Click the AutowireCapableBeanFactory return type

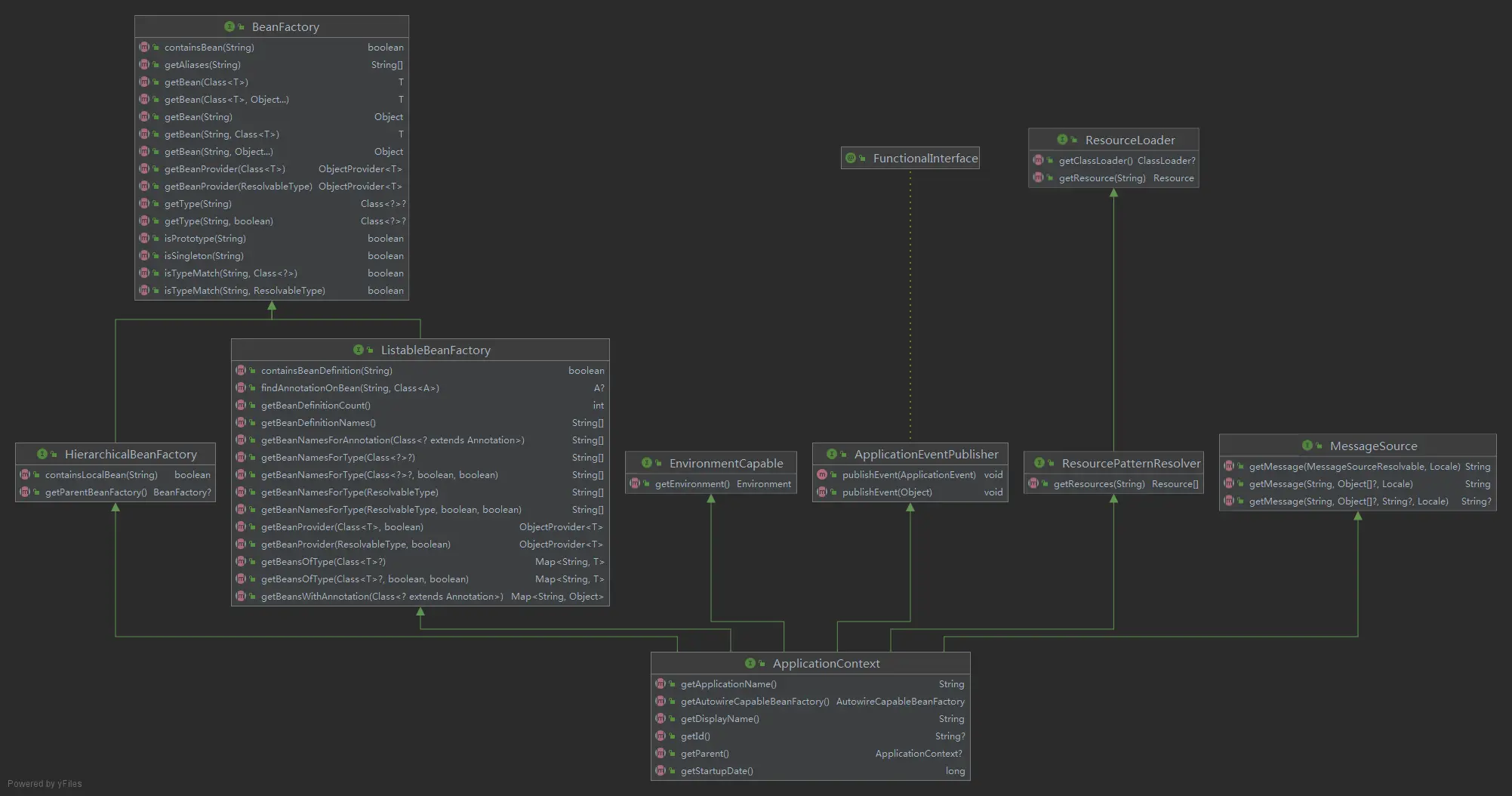tap(901, 701)
